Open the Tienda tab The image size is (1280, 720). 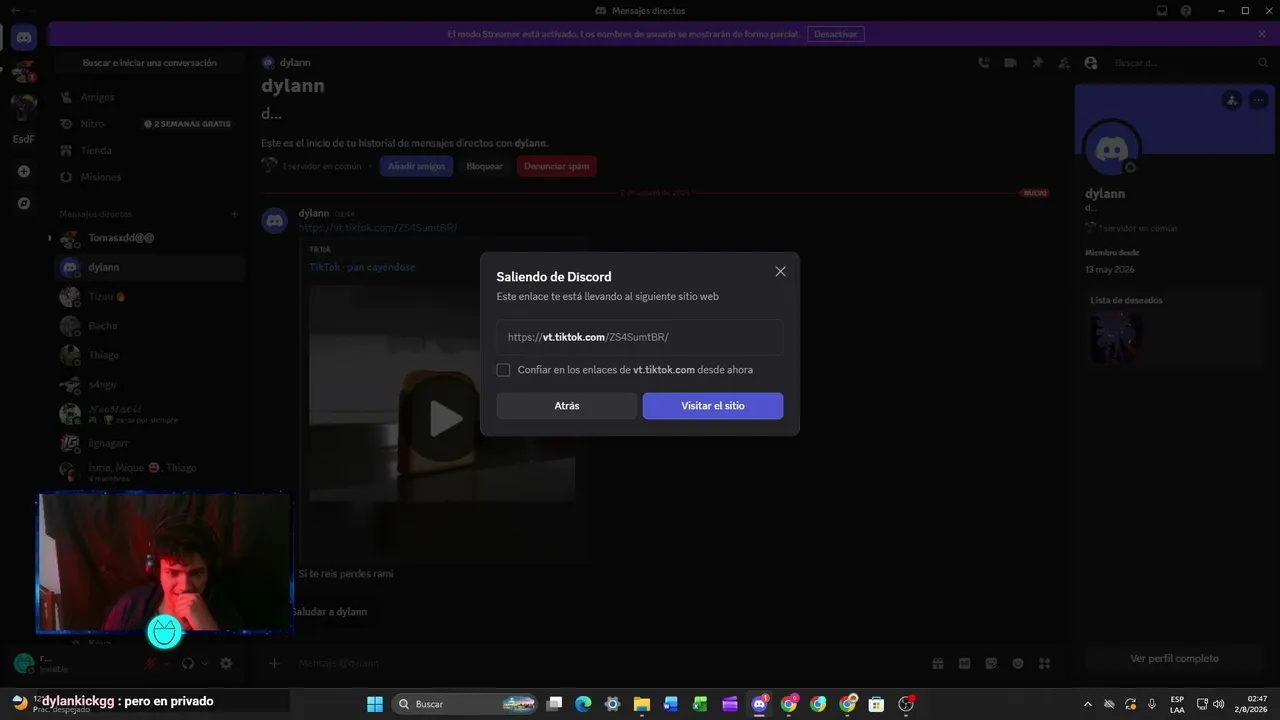pos(150,150)
